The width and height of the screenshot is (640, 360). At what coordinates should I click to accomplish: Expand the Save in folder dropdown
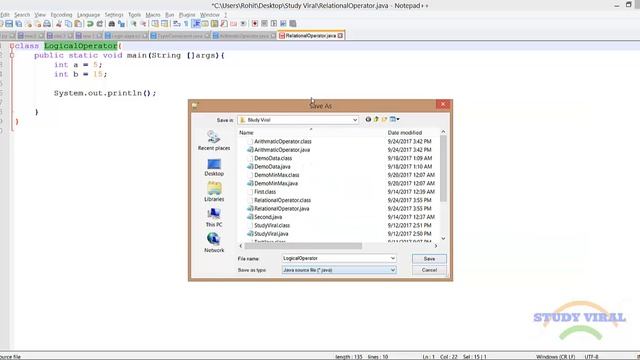[355, 120]
